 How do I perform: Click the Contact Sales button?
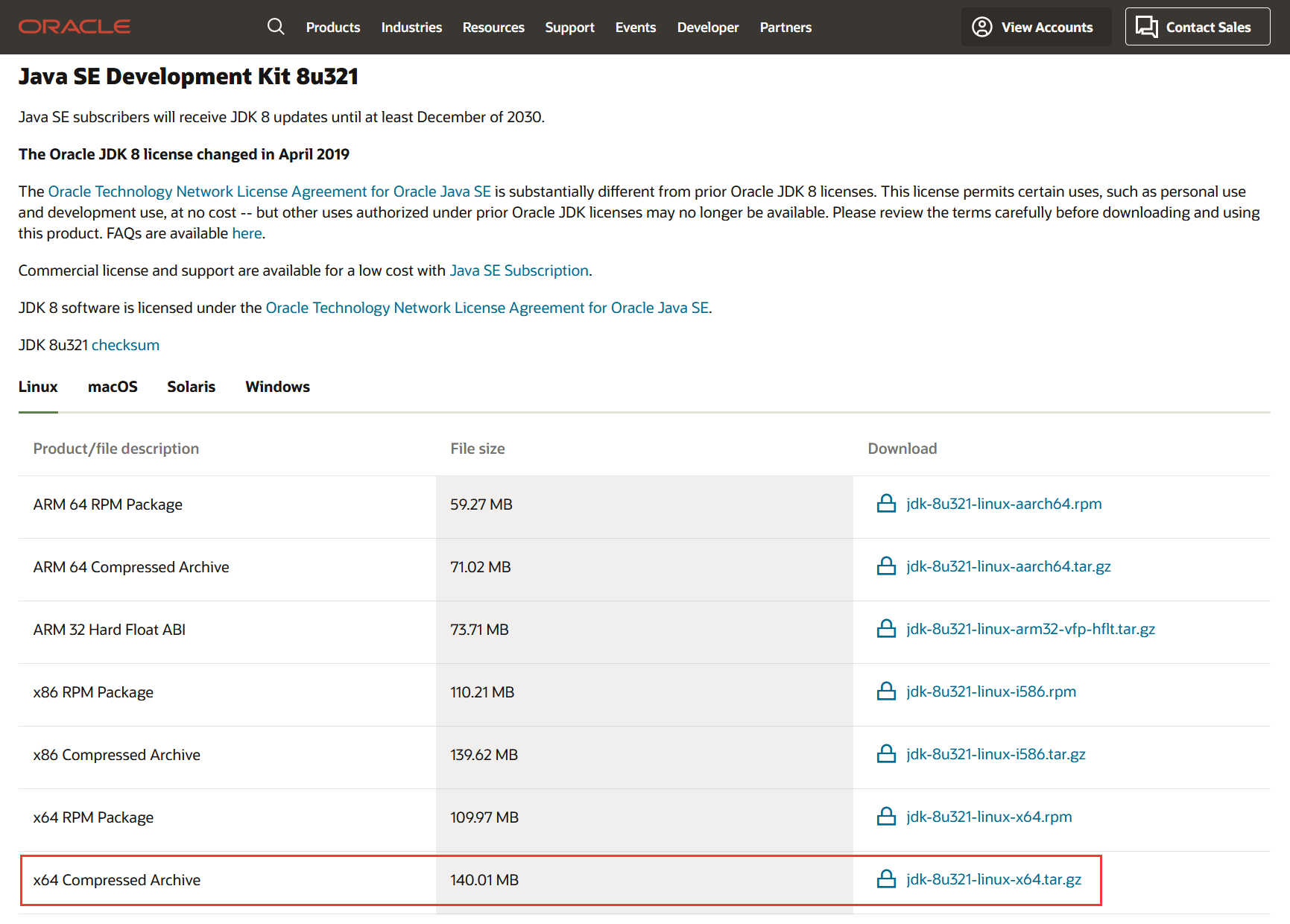(x=1198, y=27)
